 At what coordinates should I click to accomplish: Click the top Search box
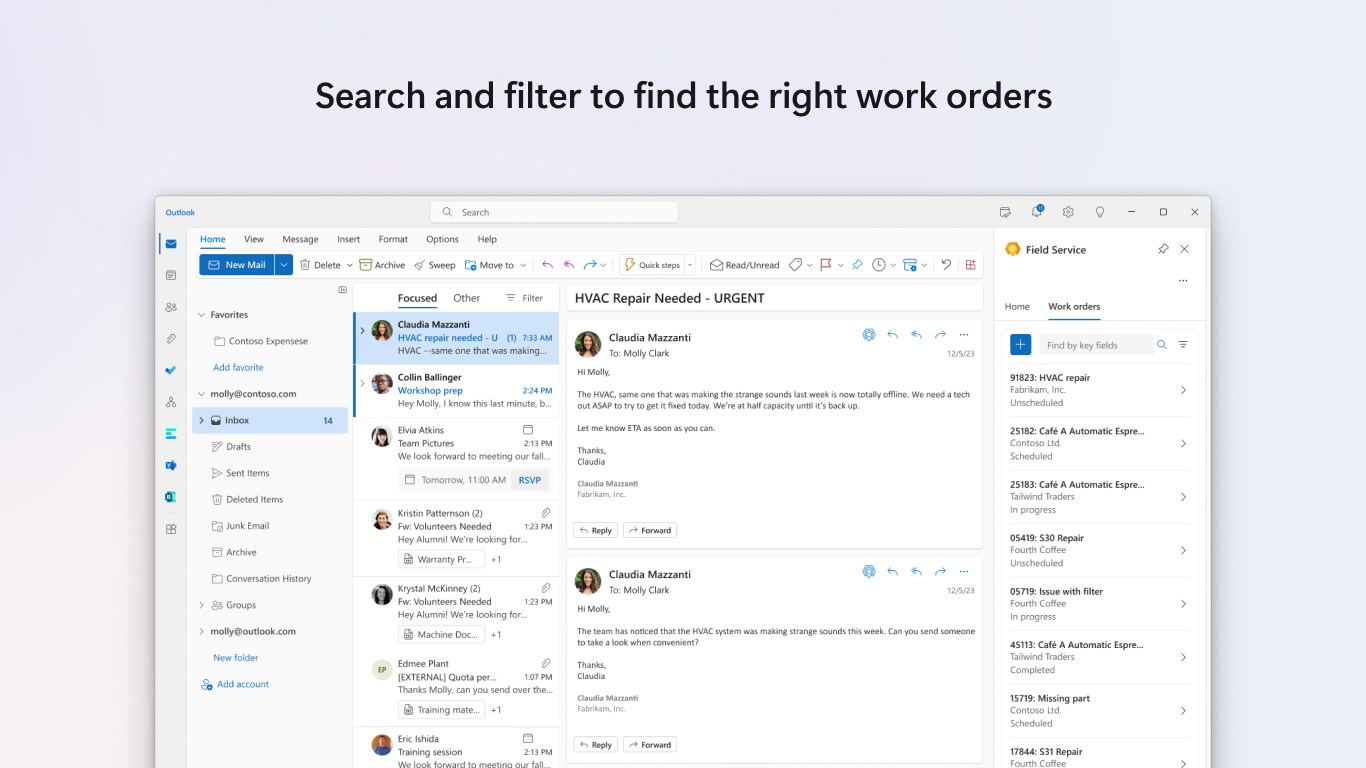pos(554,212)
